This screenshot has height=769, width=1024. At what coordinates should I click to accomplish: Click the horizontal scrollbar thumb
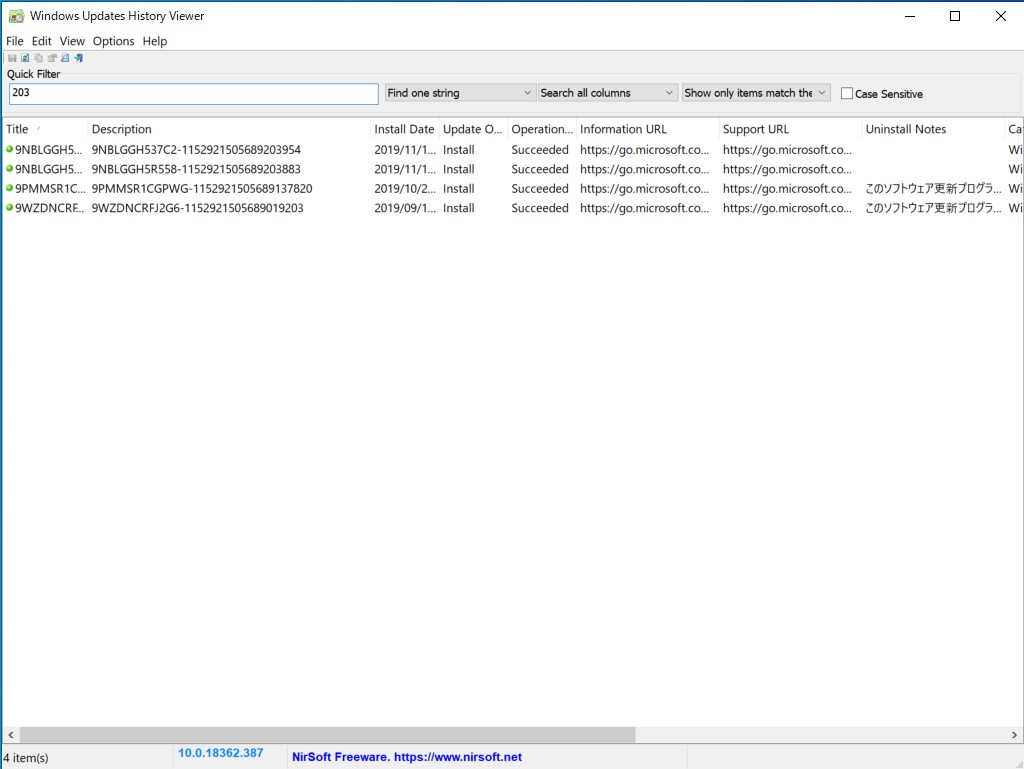[x=327, y=734]
